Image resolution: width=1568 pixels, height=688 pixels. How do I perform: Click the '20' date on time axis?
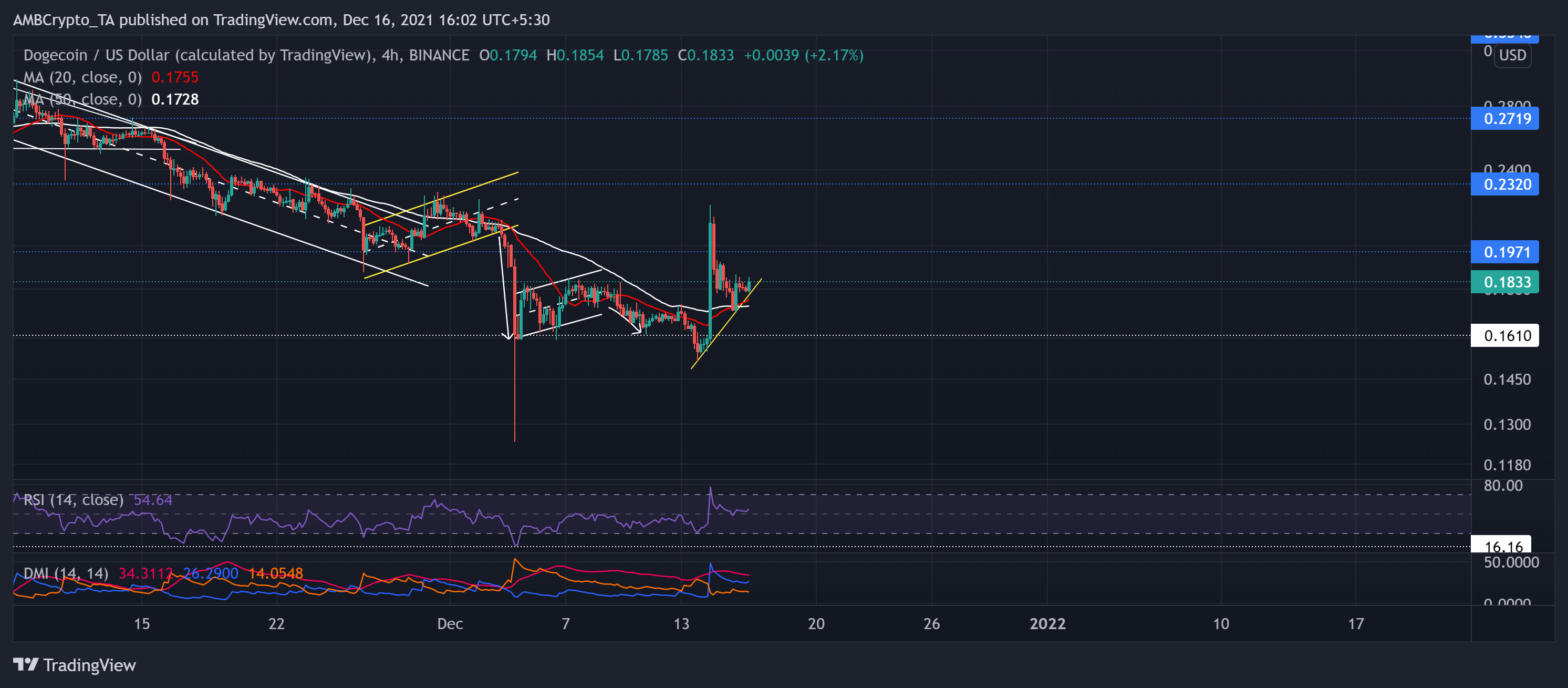tap(816, 623)
